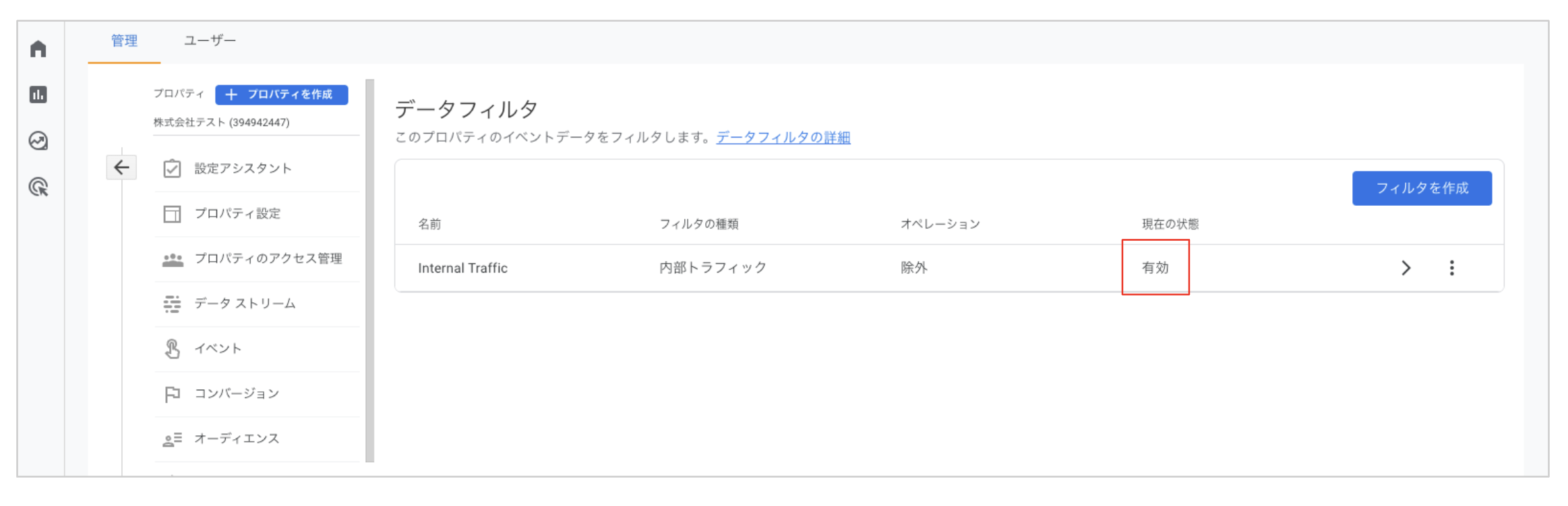Image resolution: width=1568 pixels, height=506 pixels.
Task: Switch to the ユーザー tab
Action: click(210, 40)
